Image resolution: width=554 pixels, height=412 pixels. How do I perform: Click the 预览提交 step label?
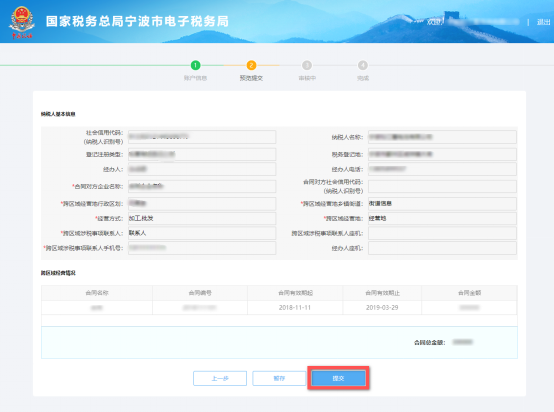(x=251, y=78)
